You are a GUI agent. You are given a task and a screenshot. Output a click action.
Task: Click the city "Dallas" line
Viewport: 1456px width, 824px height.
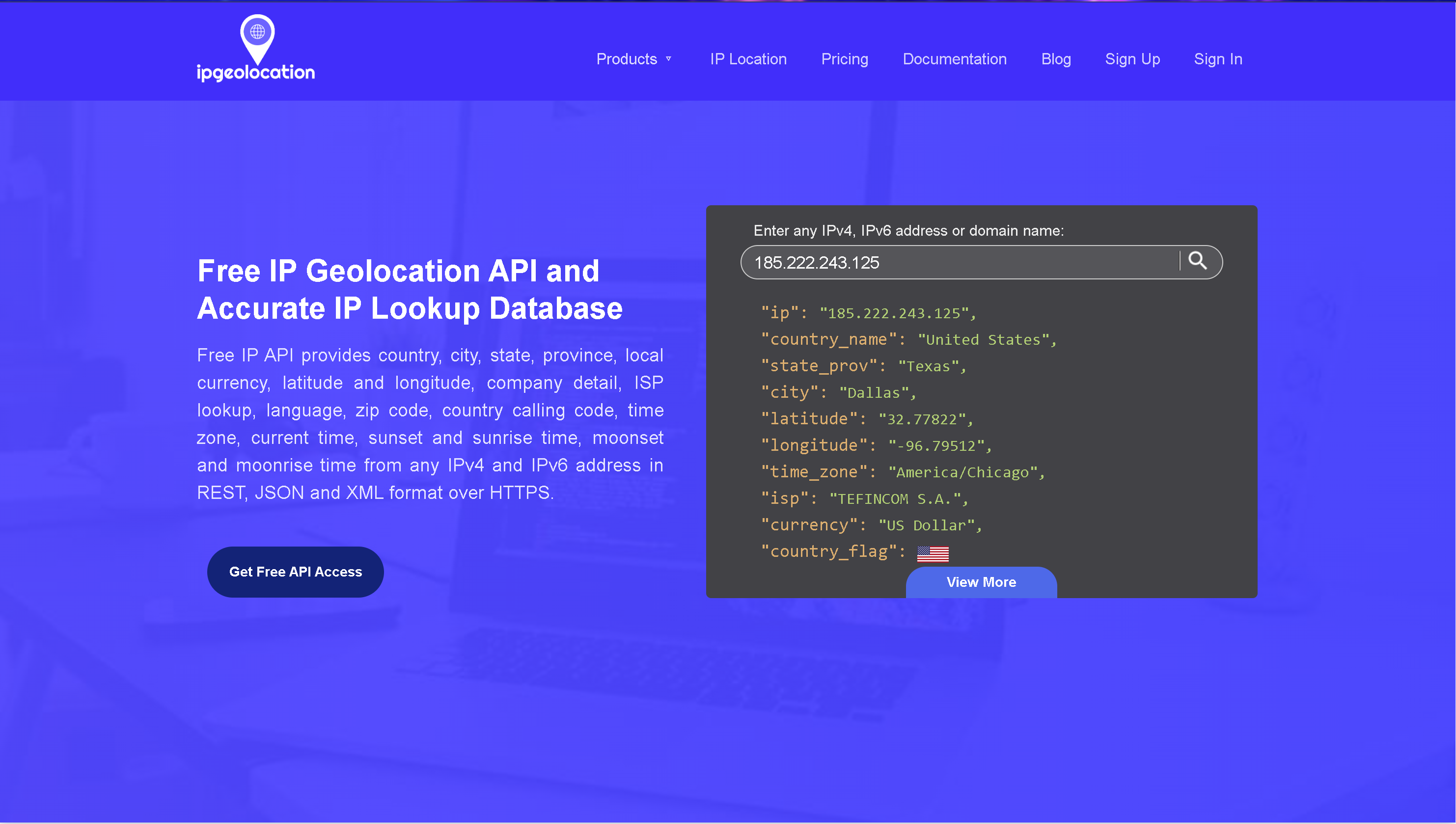click(x=838, y=393)
